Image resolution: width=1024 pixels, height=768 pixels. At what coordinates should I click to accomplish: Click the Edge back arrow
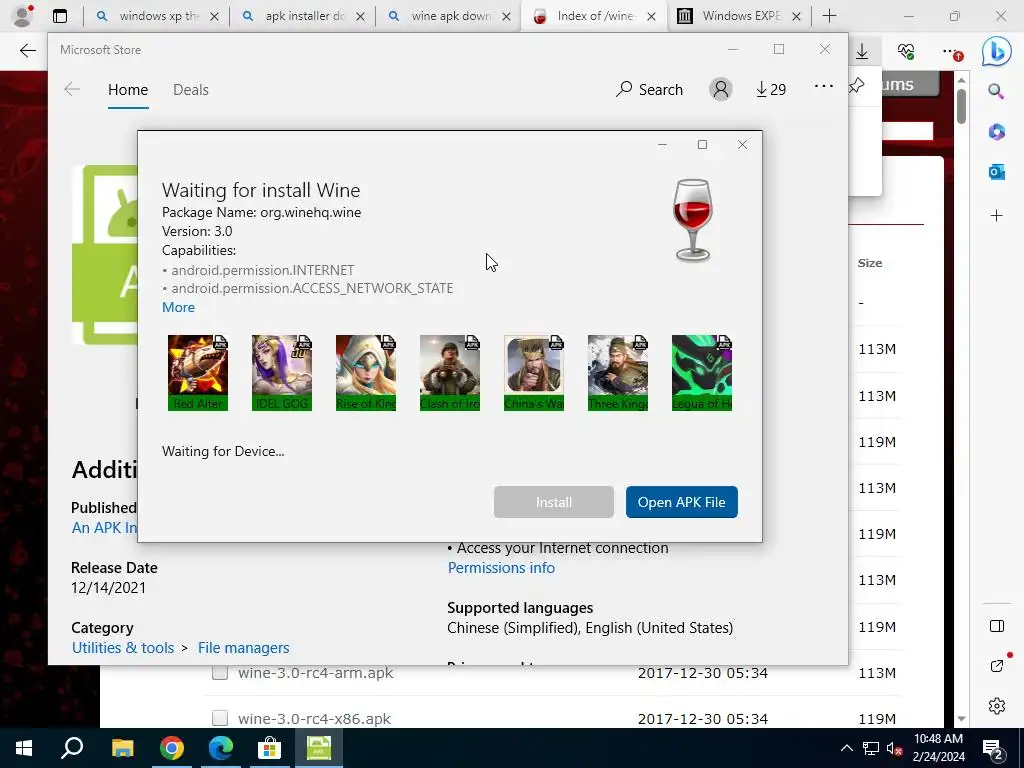click(x=27, y=50)
